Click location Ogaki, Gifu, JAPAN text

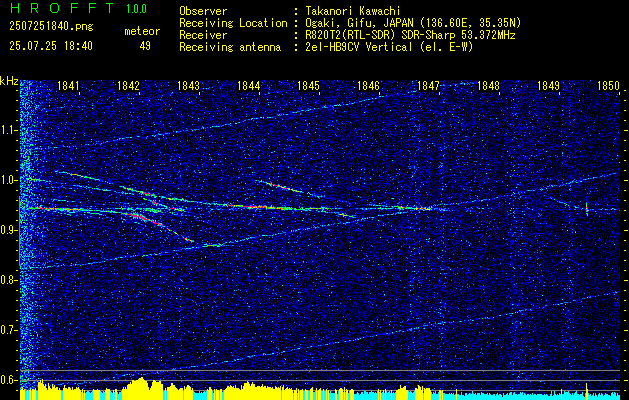pos(413,23)
